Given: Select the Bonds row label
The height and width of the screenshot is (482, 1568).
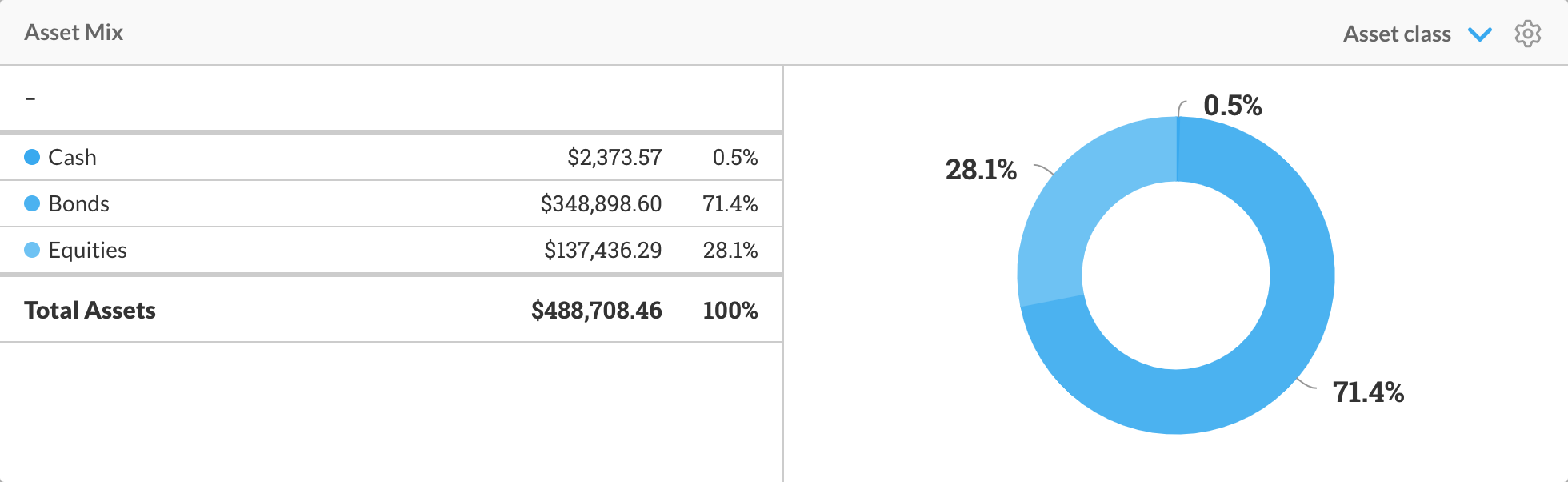Looking at the screenshot, I should click(x=78, y=203).
